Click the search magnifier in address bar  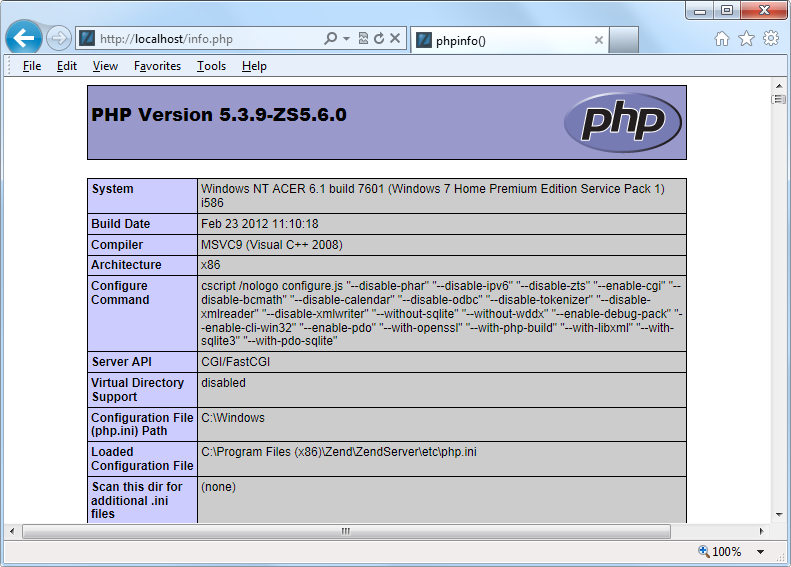[x=330, y=38]
